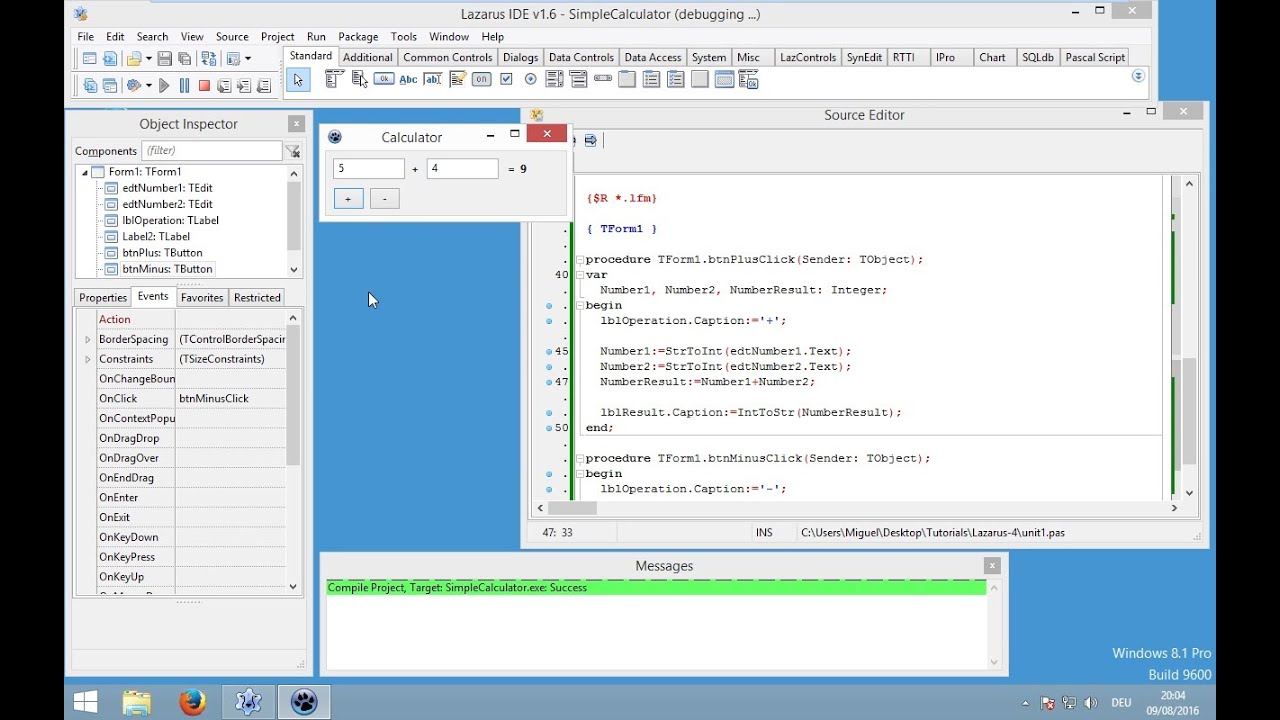Image resolution: width=1280 pixels, height=720 pixels.
Task: Open the Project menu
Action: coord(277,36)
